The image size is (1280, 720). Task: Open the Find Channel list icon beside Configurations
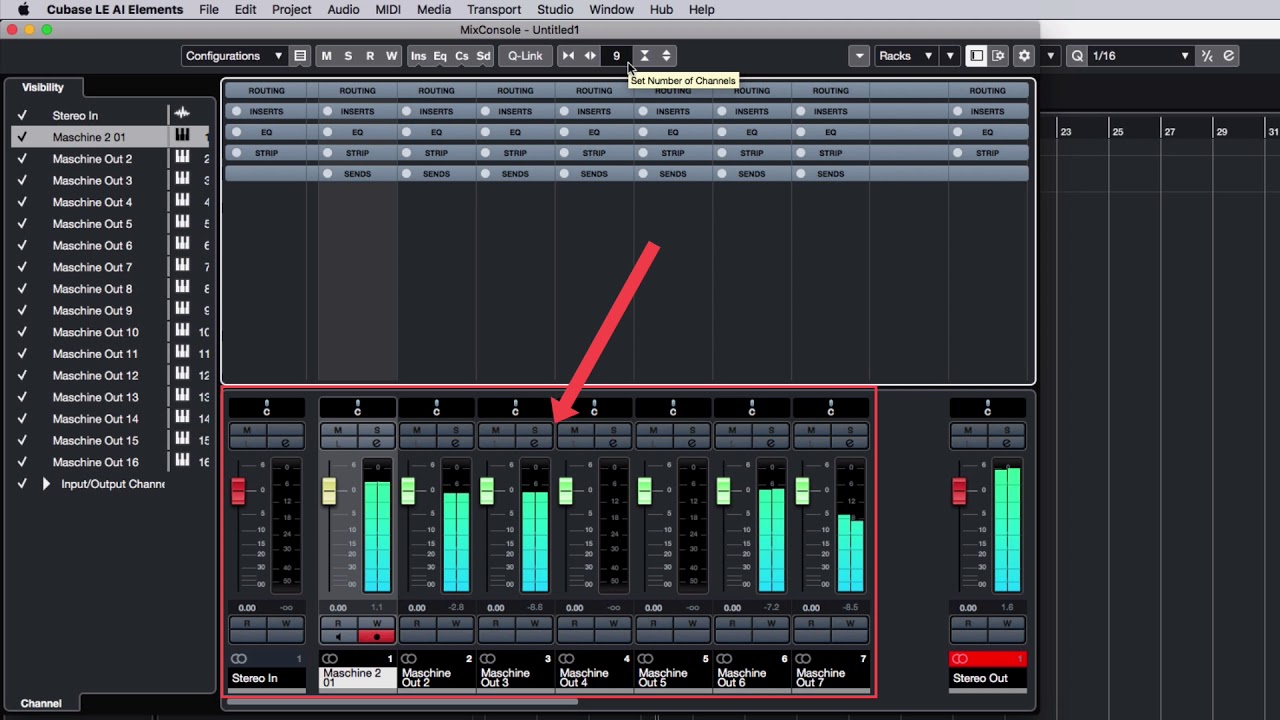pyautogui.click(x=300, y=56)
